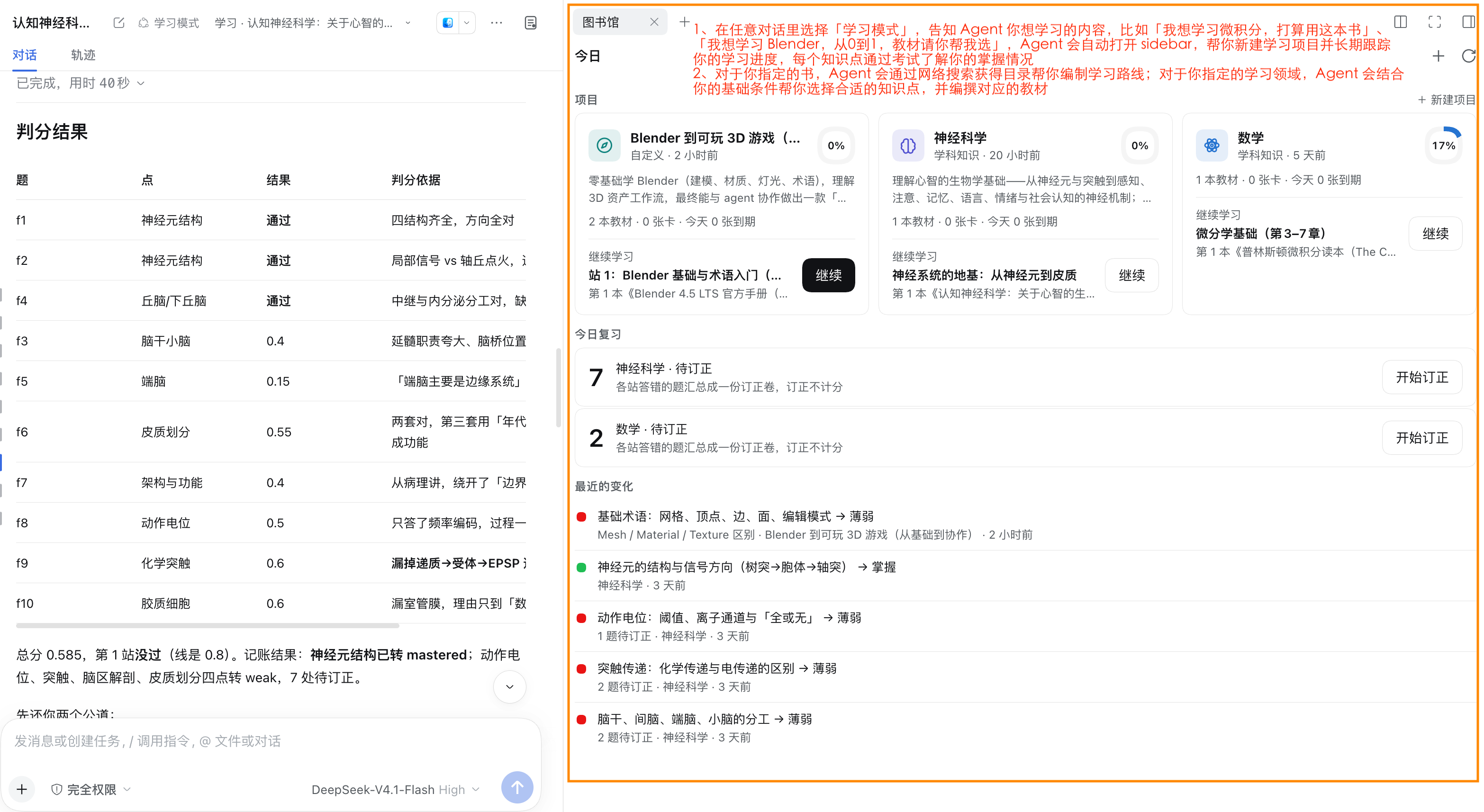This screenshot has width=1484, height=812.
Task: Click the red dot beside 脑干、间脑 entry
Action: [x=581, y=719]
